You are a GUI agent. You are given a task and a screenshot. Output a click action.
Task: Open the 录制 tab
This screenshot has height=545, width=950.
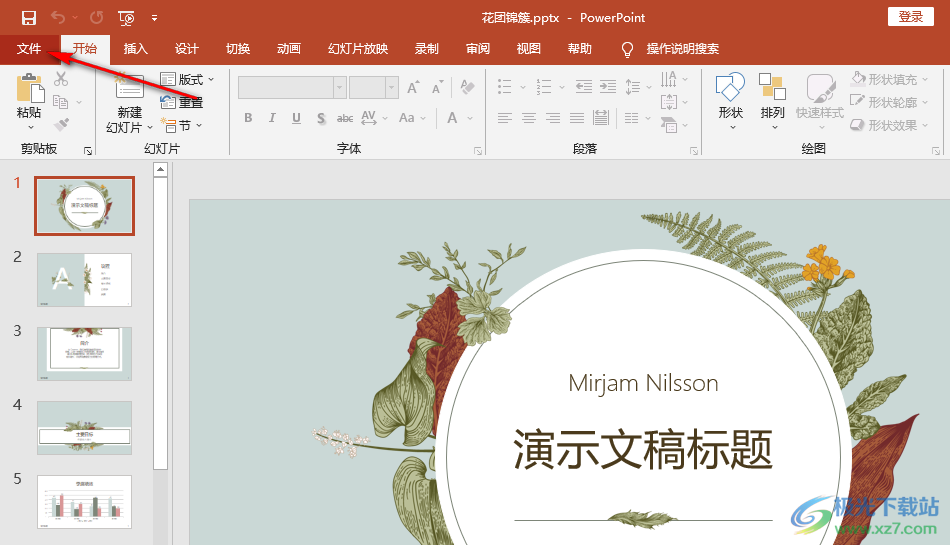[427, 48]
